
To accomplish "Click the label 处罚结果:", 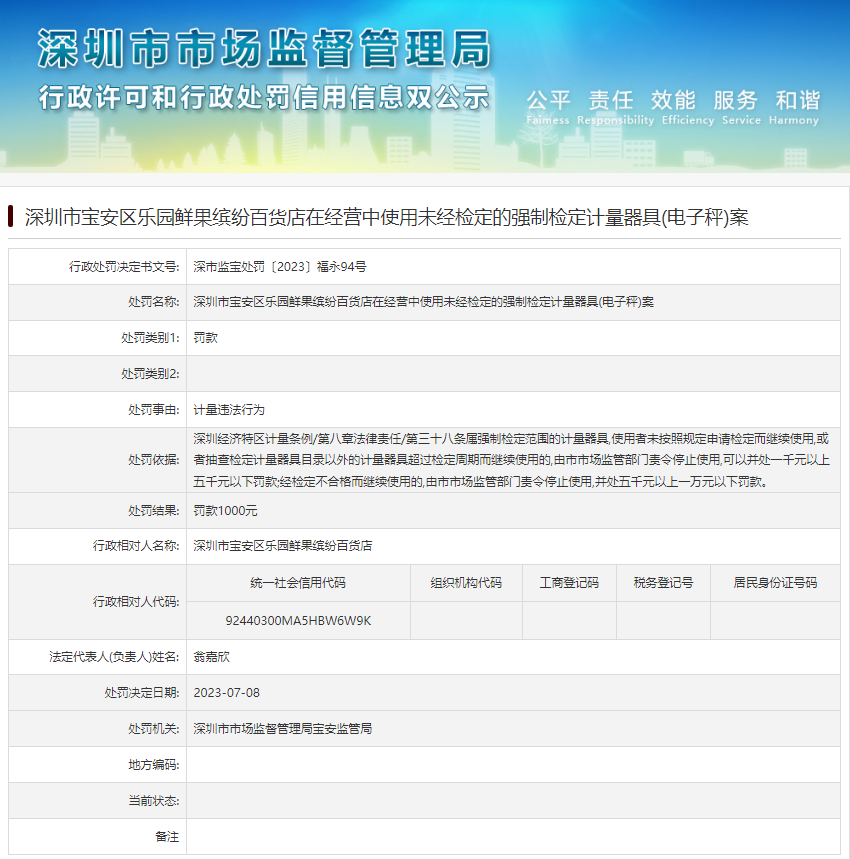I will [x=154, y=511].
